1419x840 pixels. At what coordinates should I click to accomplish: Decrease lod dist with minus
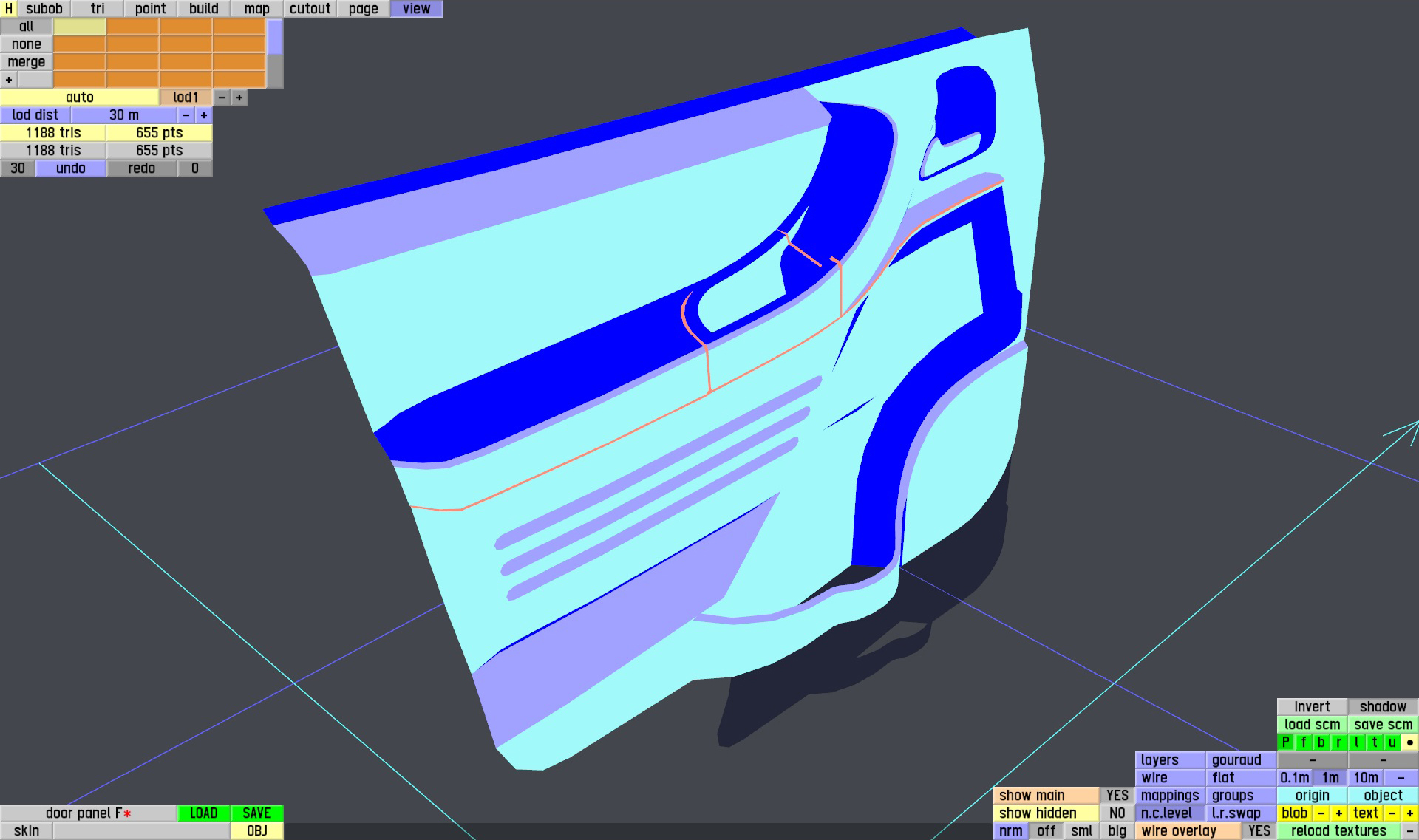[186, 115]
